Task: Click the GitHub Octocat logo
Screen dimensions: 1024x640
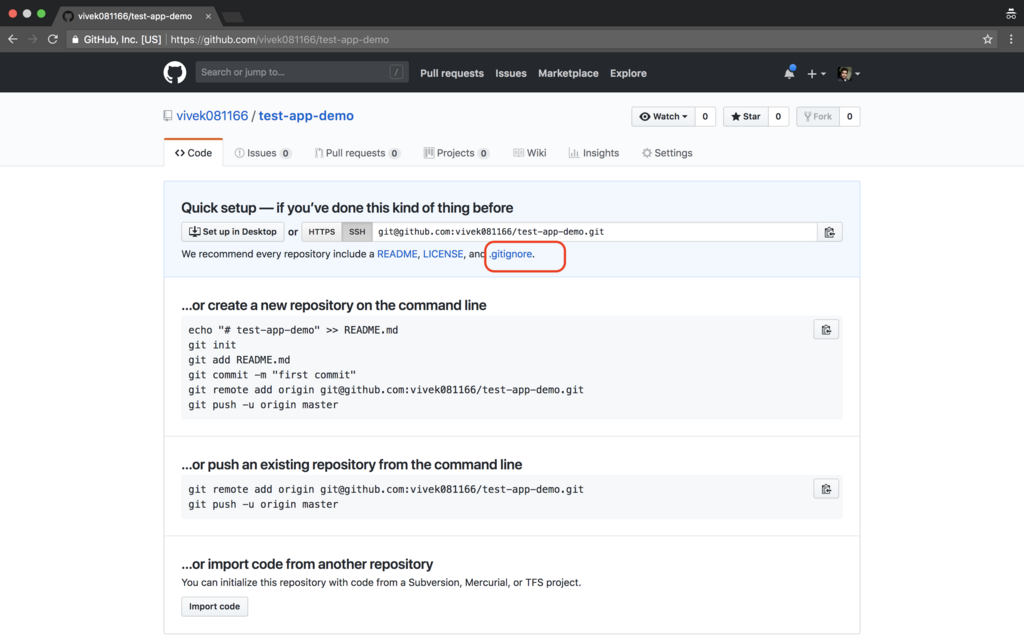Action: 174,72
